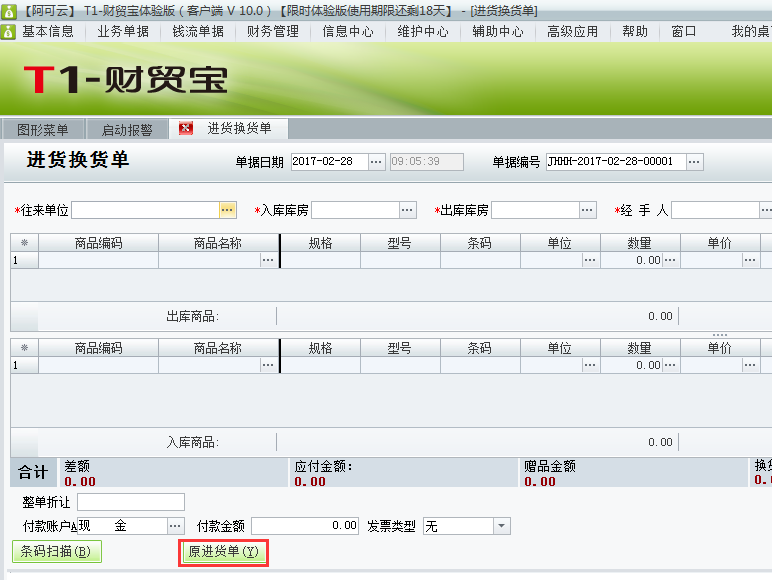Focus the 经手人 input field
This screenshot has height=580, width=772.
click(x=715, y=210)
